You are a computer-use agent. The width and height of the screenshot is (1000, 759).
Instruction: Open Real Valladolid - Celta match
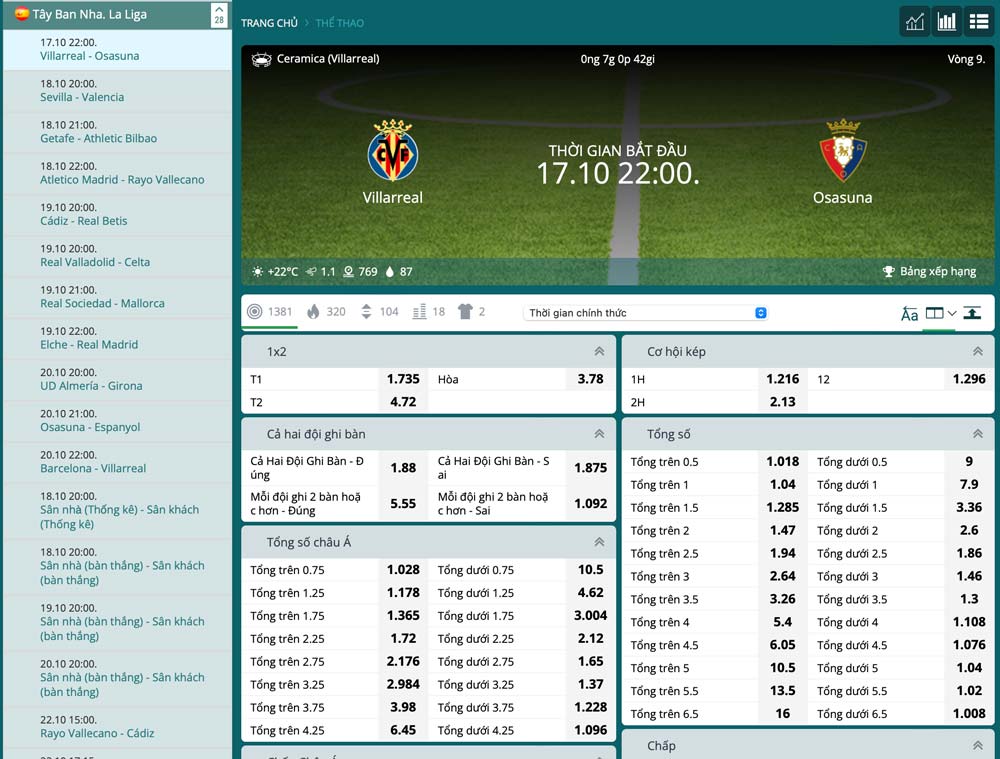[117, 256]
